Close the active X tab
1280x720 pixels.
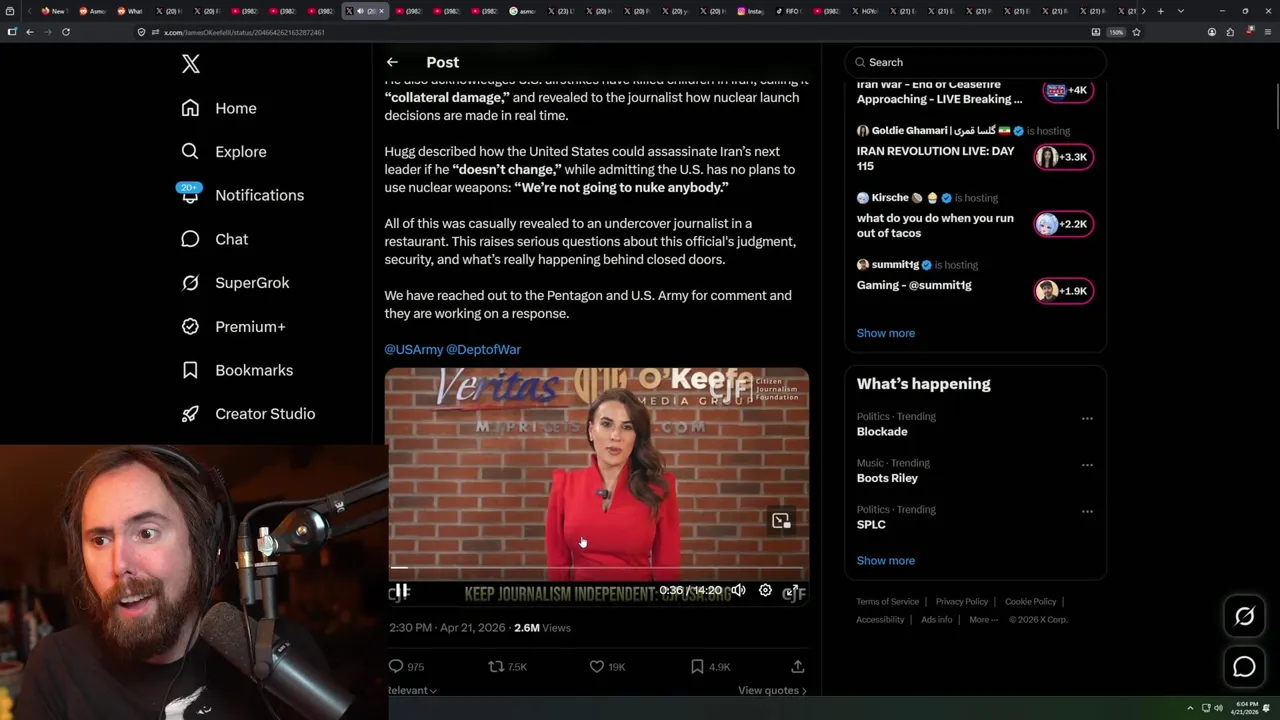(x=381, y=11)
